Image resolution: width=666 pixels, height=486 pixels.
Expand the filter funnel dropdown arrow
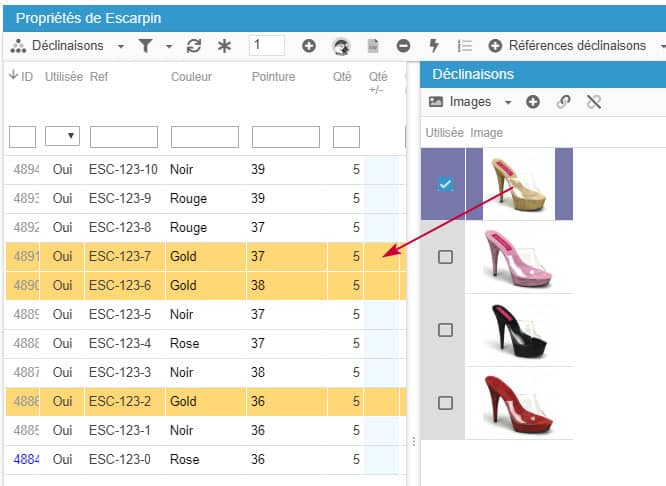pos(169,46)
